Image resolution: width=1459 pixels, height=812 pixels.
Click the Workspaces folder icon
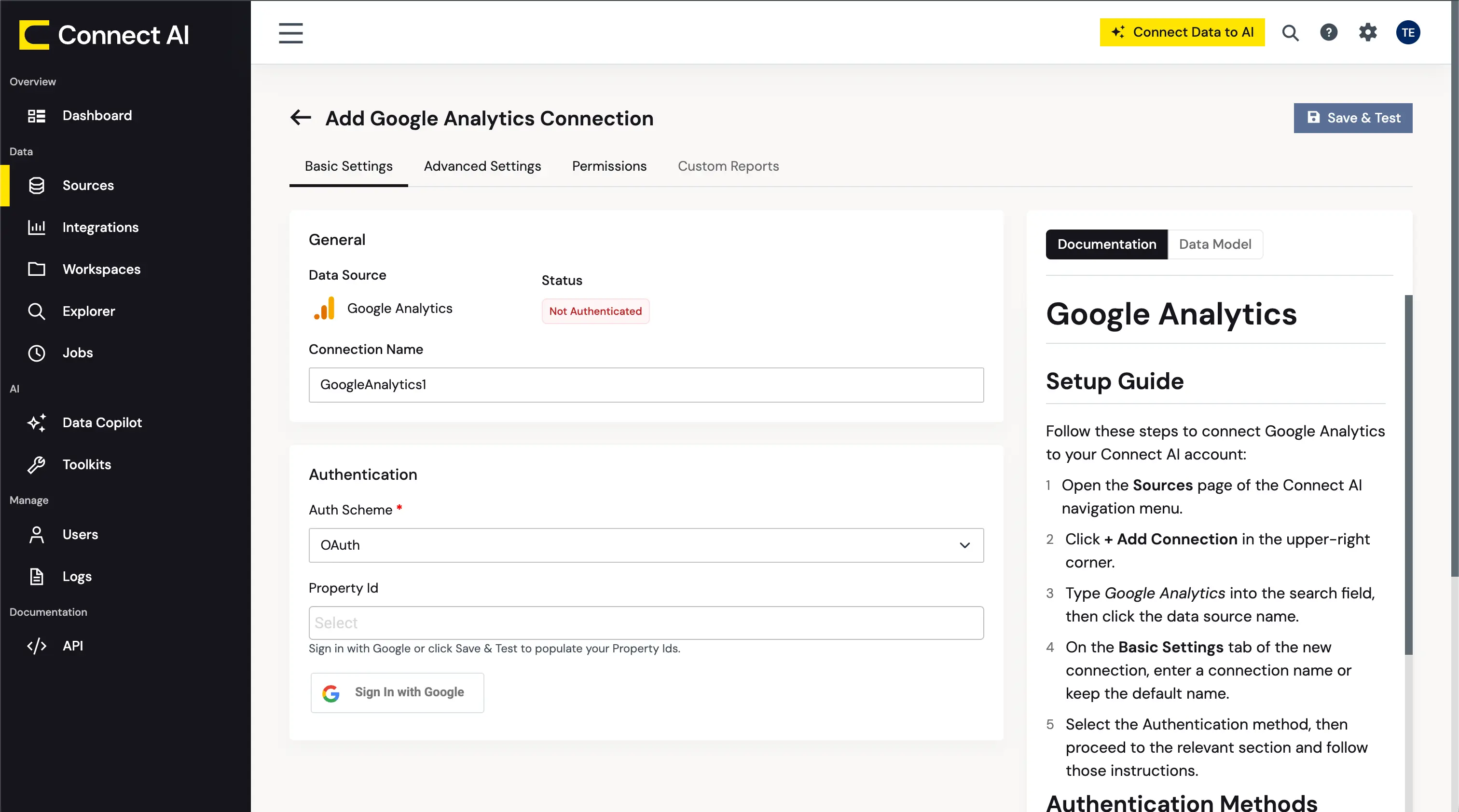pyautogui.click(x=37, y=270)
